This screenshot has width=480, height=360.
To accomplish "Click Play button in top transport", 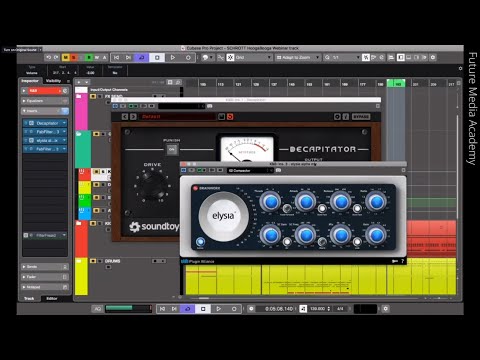I will [x=173, y=58].
